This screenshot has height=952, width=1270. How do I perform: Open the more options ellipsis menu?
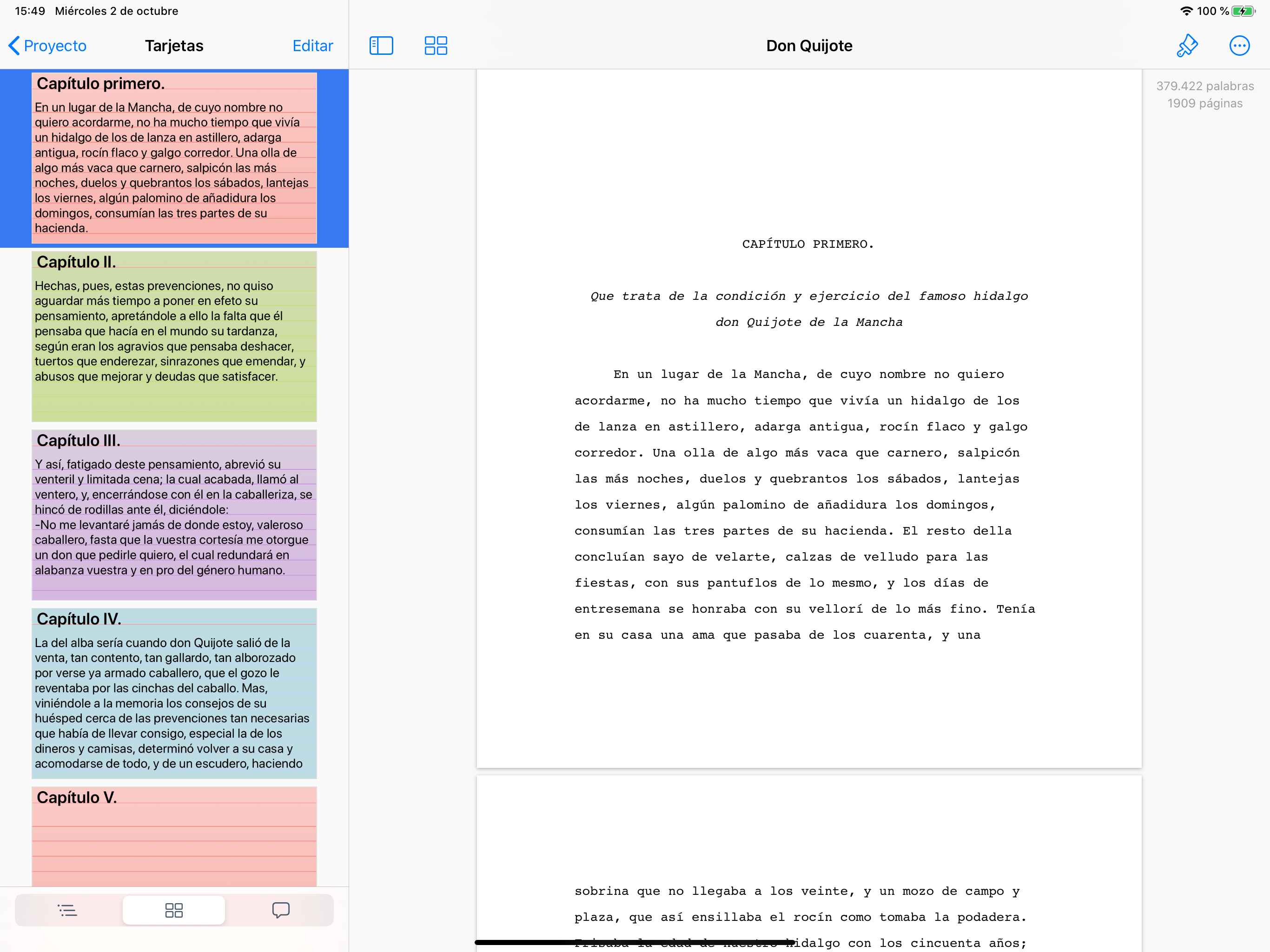(x=1240, y=46)
